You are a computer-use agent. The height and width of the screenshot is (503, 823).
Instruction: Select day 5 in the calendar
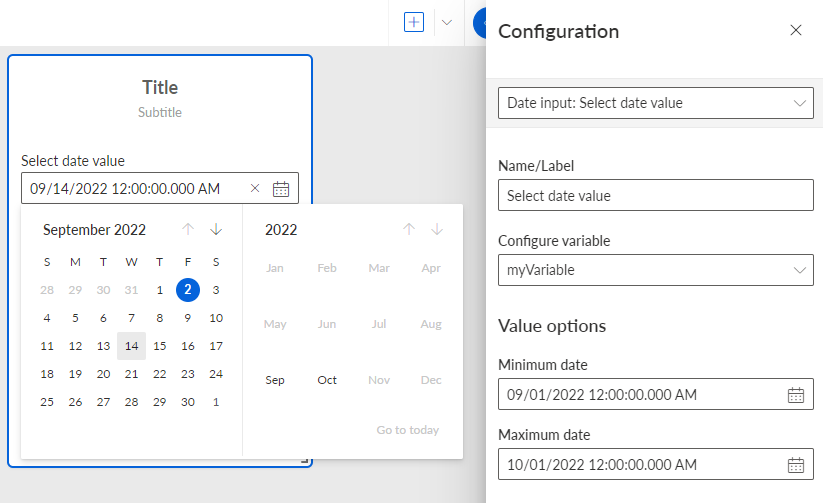pos(75,318)
